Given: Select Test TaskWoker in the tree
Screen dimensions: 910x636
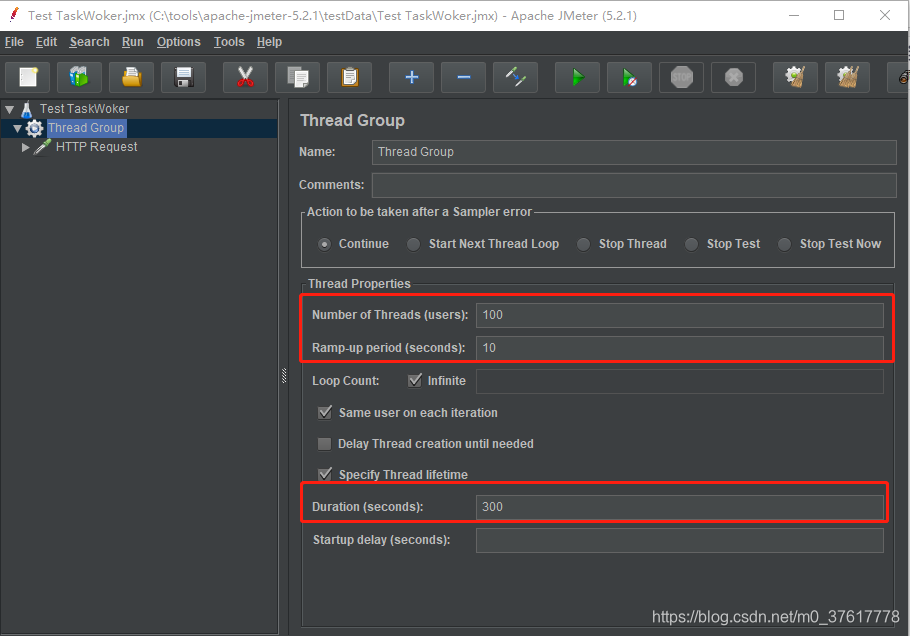Looking at the screenshot, I should pyautogui.click(x=84, y=109).
